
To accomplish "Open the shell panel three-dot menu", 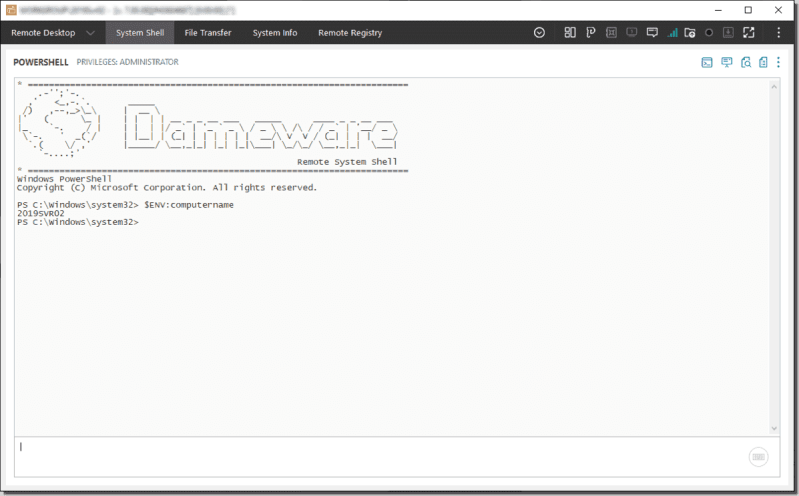I will click(x=778, y=62).
